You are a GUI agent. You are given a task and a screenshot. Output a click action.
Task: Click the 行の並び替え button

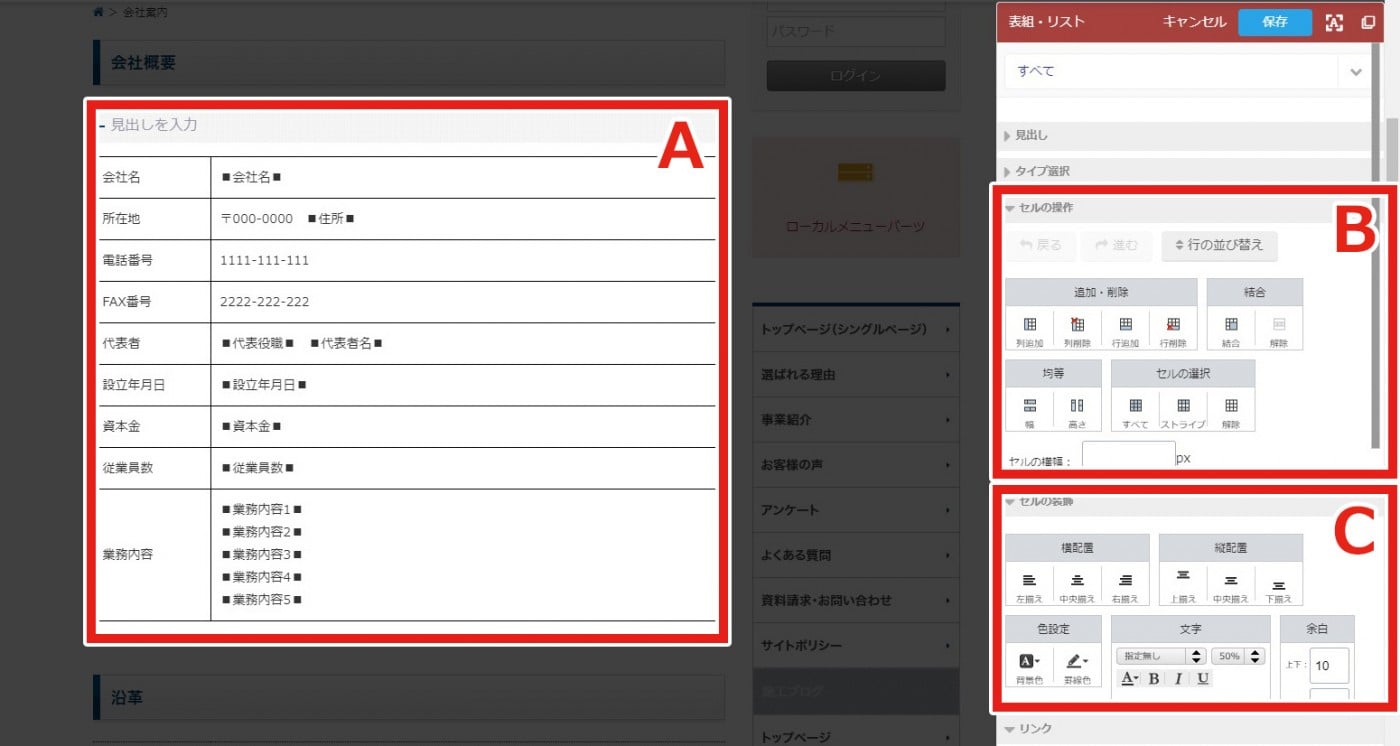click(x=1219, y=245)
